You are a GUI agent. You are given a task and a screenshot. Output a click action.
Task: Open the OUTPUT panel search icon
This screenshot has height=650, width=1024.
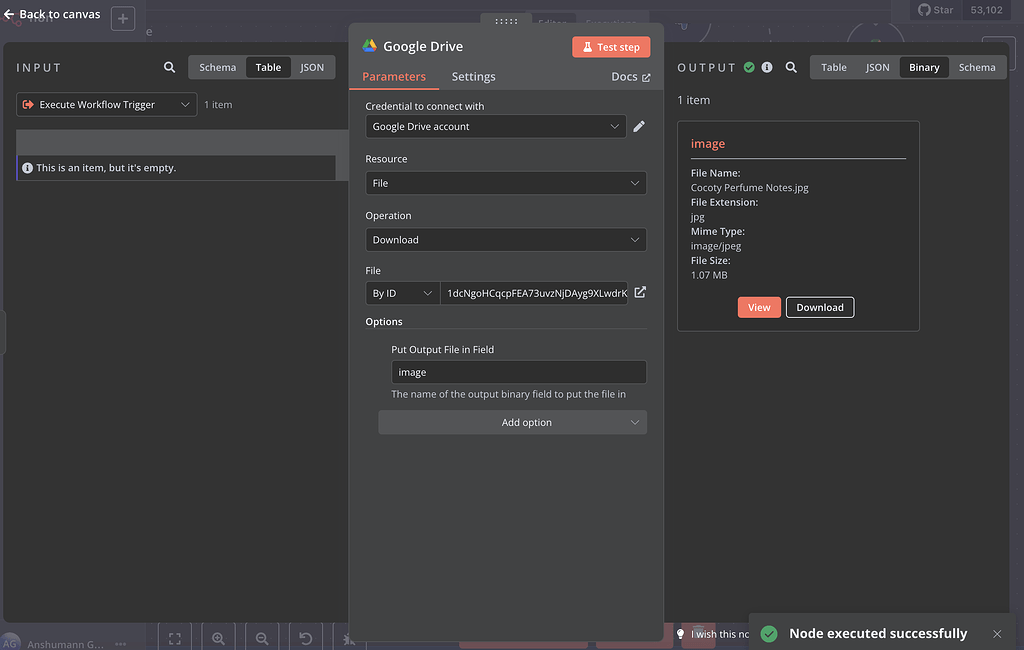point(791,67)
